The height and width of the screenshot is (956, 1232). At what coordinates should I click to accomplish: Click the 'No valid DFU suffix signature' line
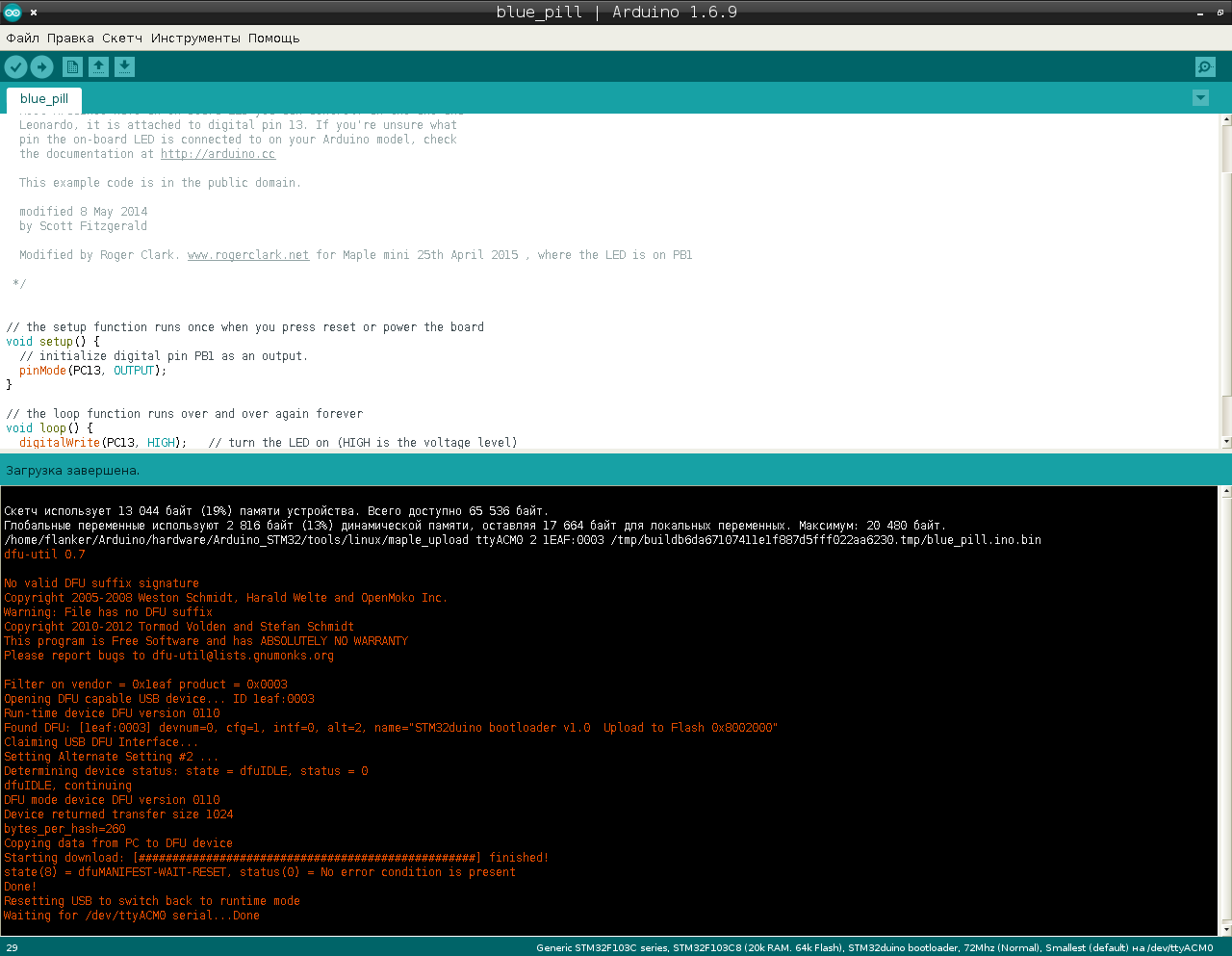pos(101,583)
